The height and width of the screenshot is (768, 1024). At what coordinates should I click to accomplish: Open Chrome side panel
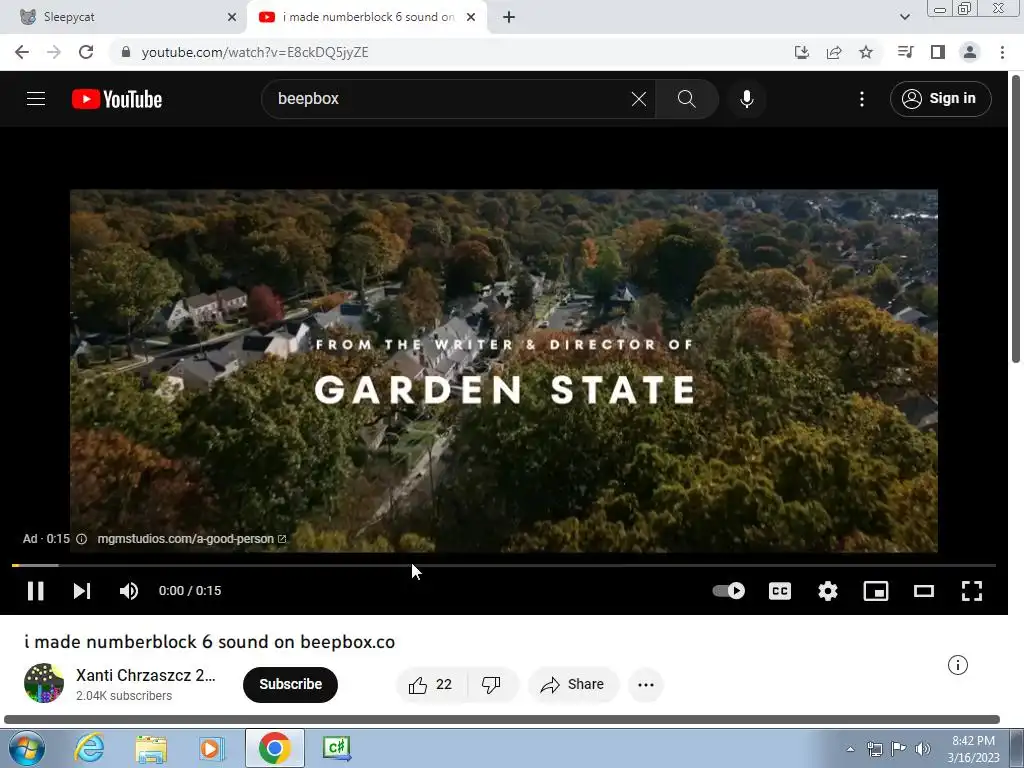click(938, 52)
